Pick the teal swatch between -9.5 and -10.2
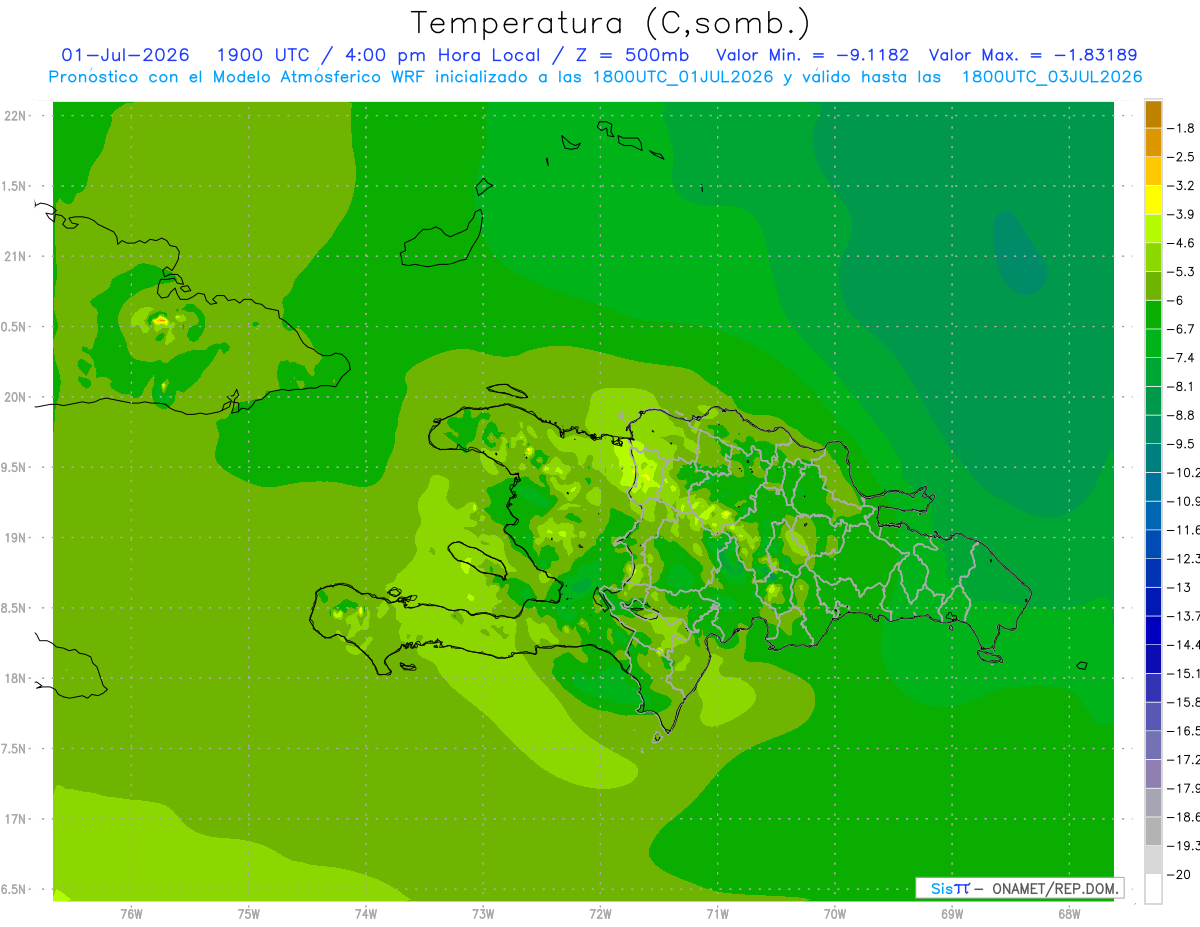Screen dimensions: 1200x927 click(x=1153, y=458)
